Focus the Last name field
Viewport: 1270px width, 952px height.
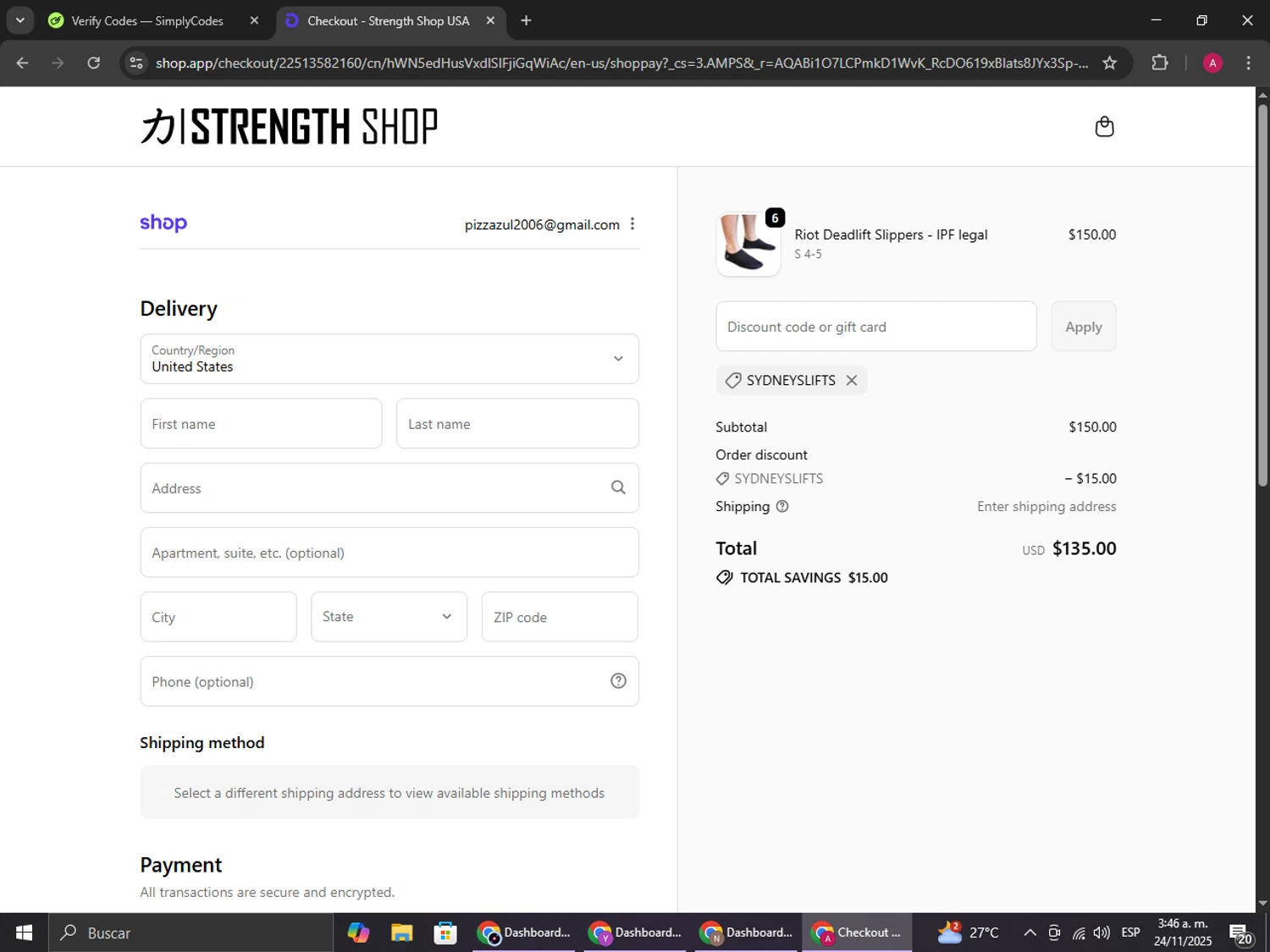(x=517, y=424)
